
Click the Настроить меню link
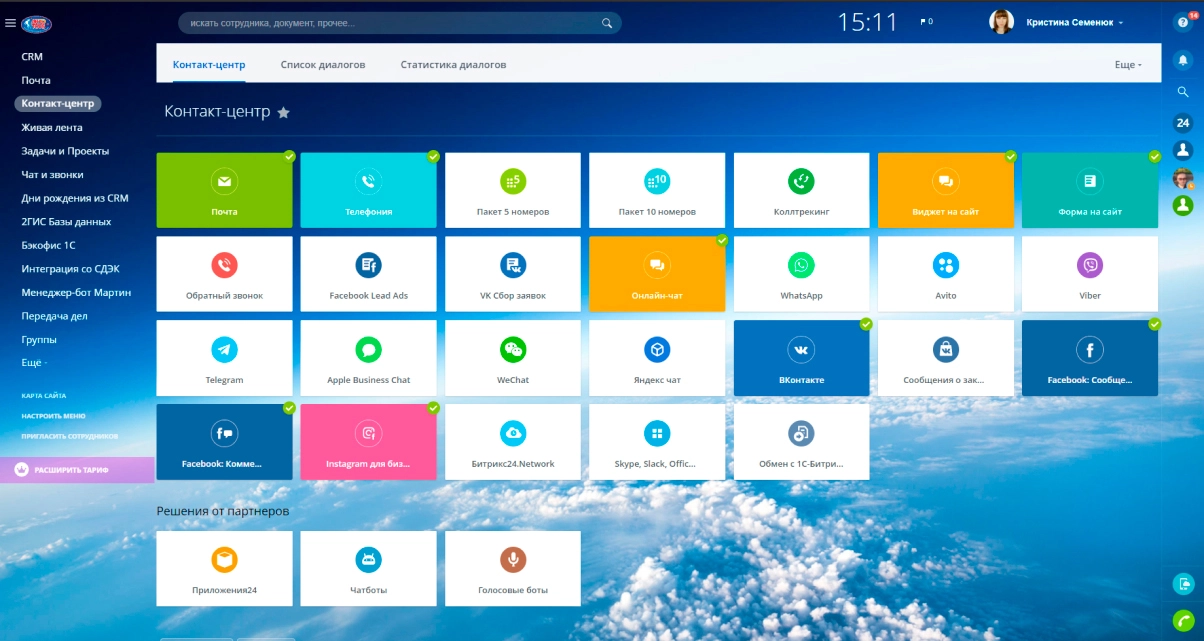click(x=53, y=416)
